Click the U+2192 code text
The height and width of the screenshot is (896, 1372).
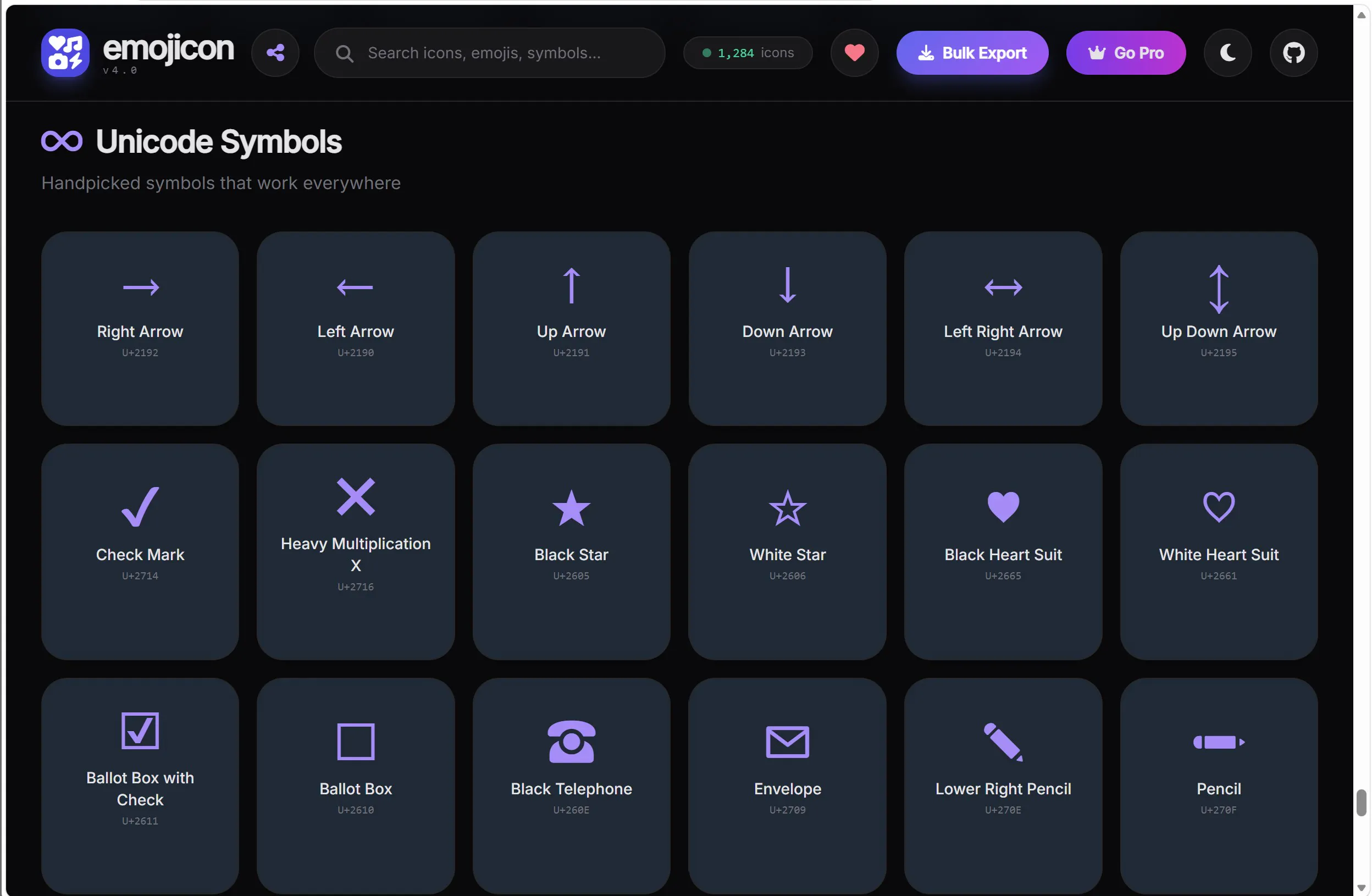[x=140, y=352]
